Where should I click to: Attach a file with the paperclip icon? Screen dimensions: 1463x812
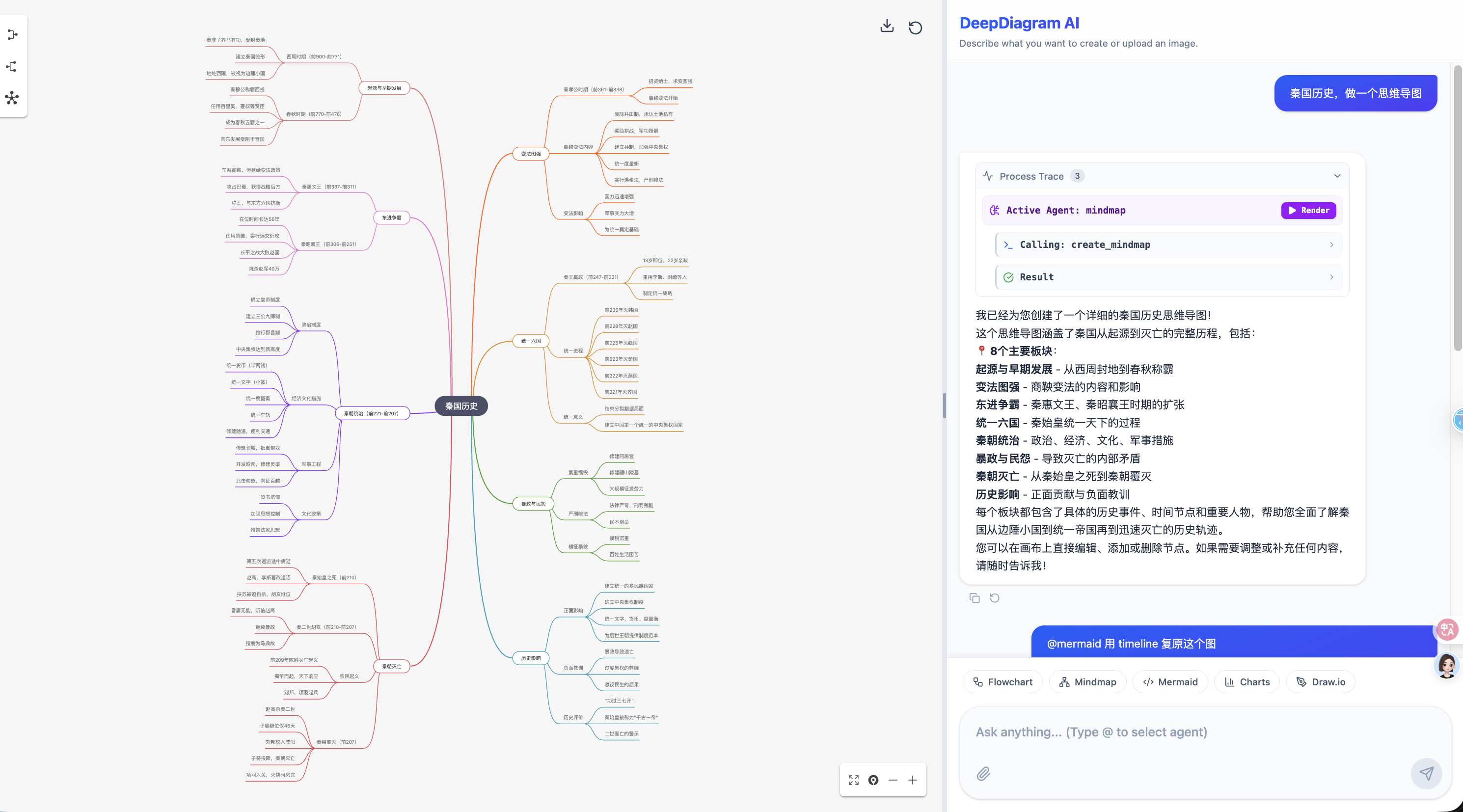click(983, 773)
